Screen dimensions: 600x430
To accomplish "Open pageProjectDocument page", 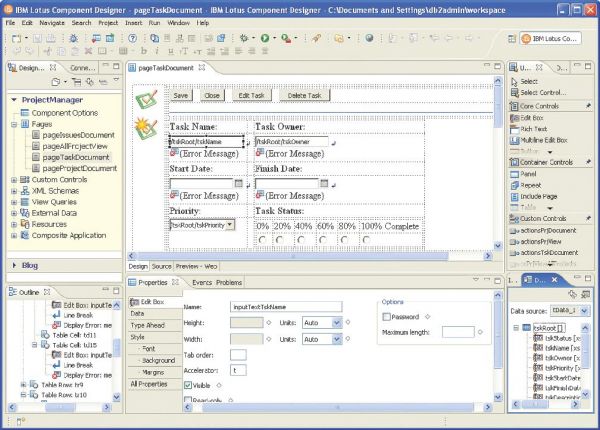I will point(75,168).
